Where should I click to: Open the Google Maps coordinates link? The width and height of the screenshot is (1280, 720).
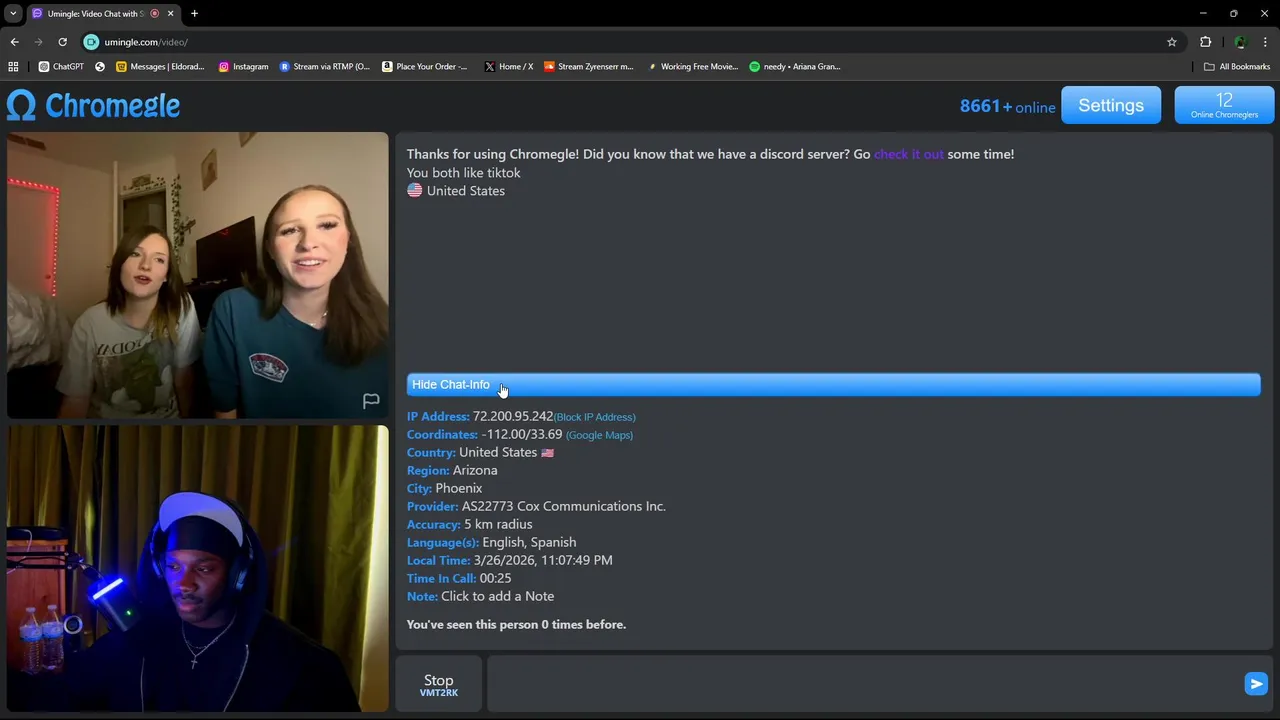click(599, 435)
